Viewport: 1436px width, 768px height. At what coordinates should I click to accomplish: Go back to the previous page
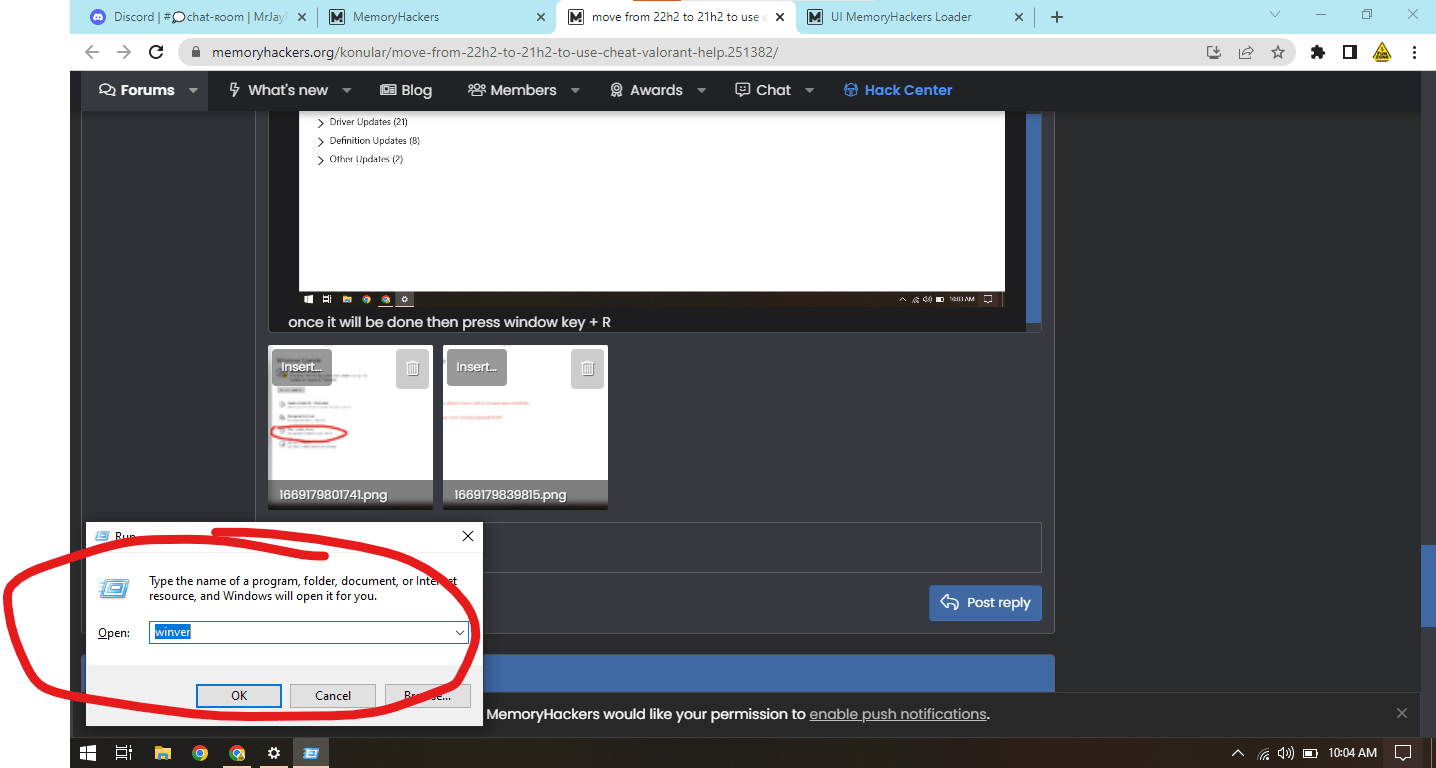92,52
